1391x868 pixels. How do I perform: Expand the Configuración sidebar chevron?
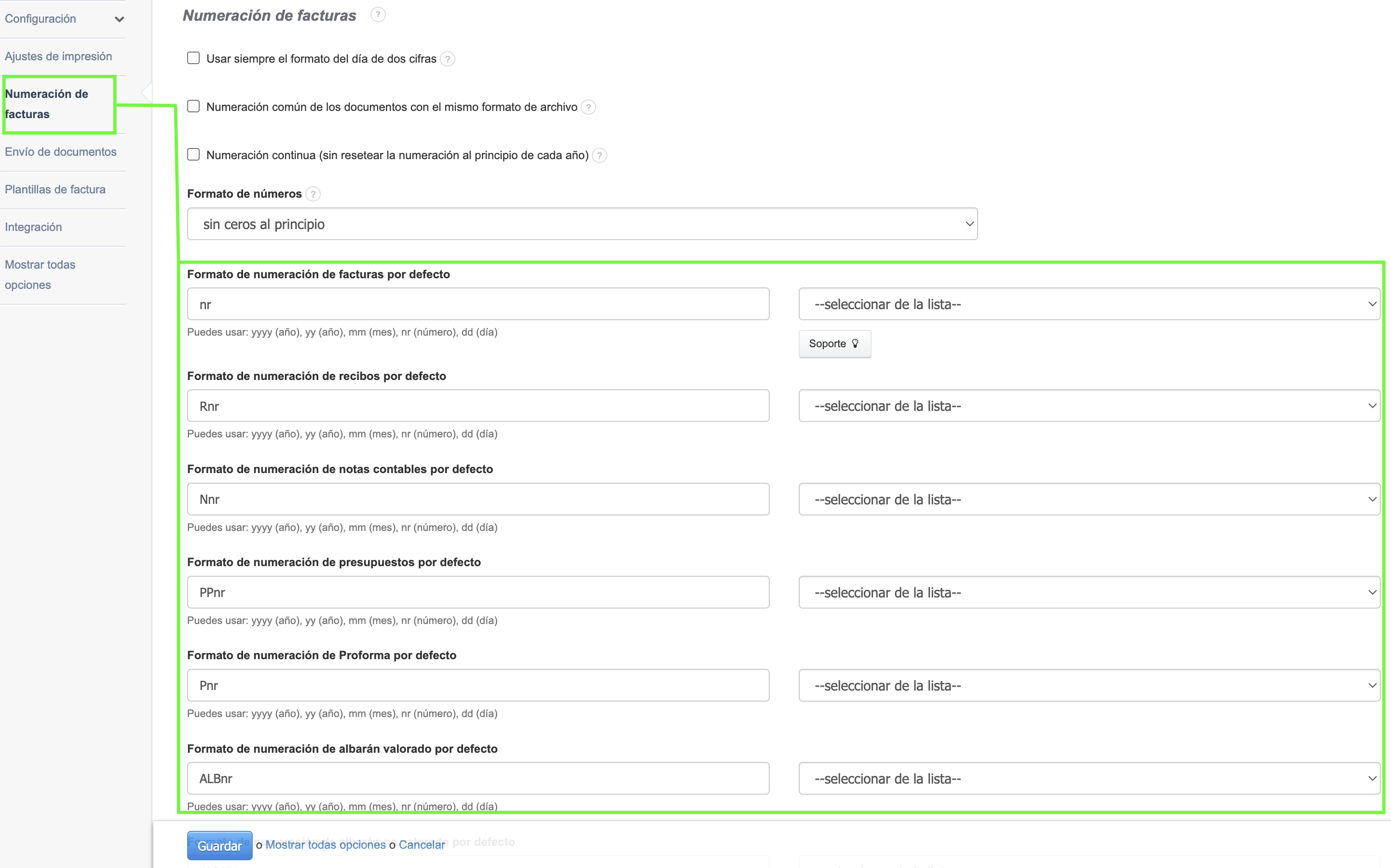coord(120,19)
